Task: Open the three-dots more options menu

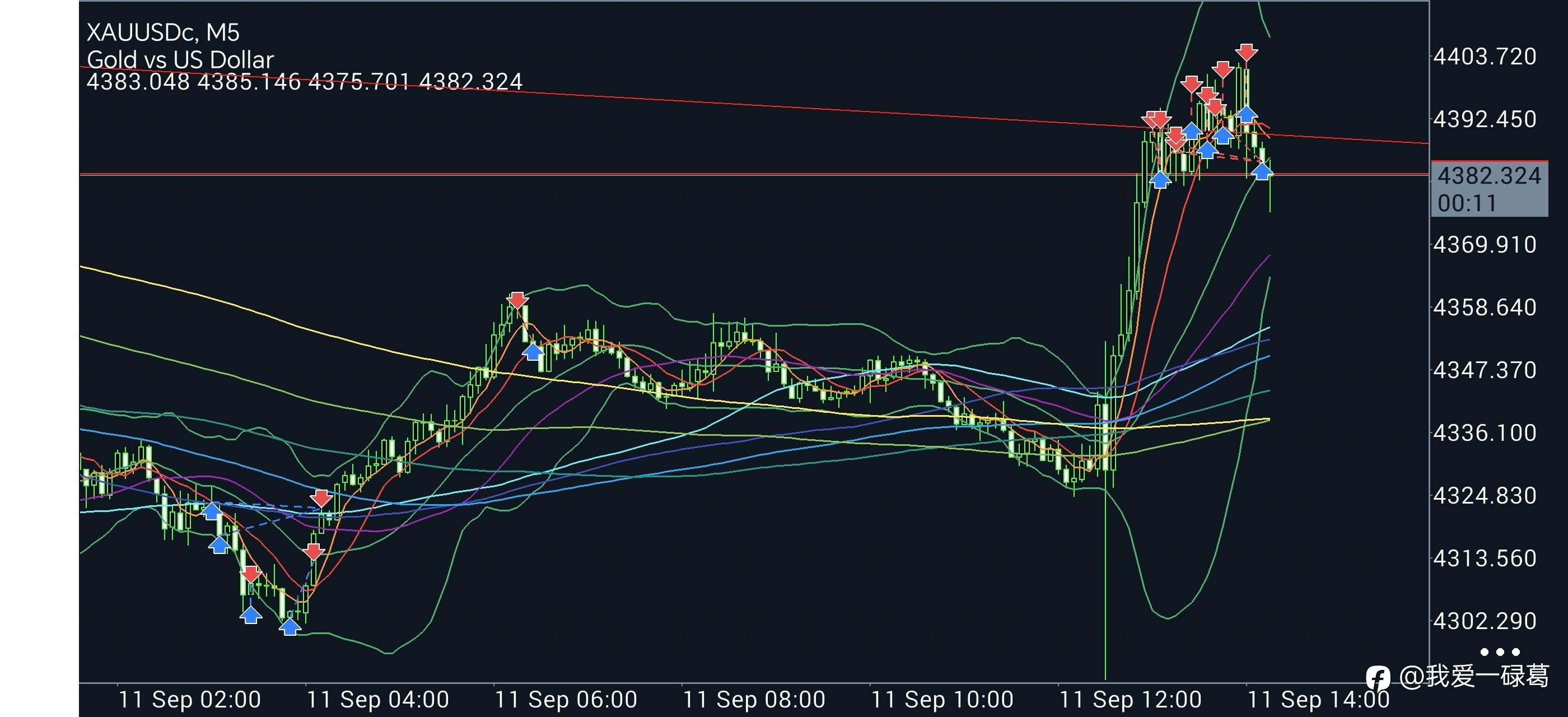Action: pyautogui.click(x=1500, y=652)
